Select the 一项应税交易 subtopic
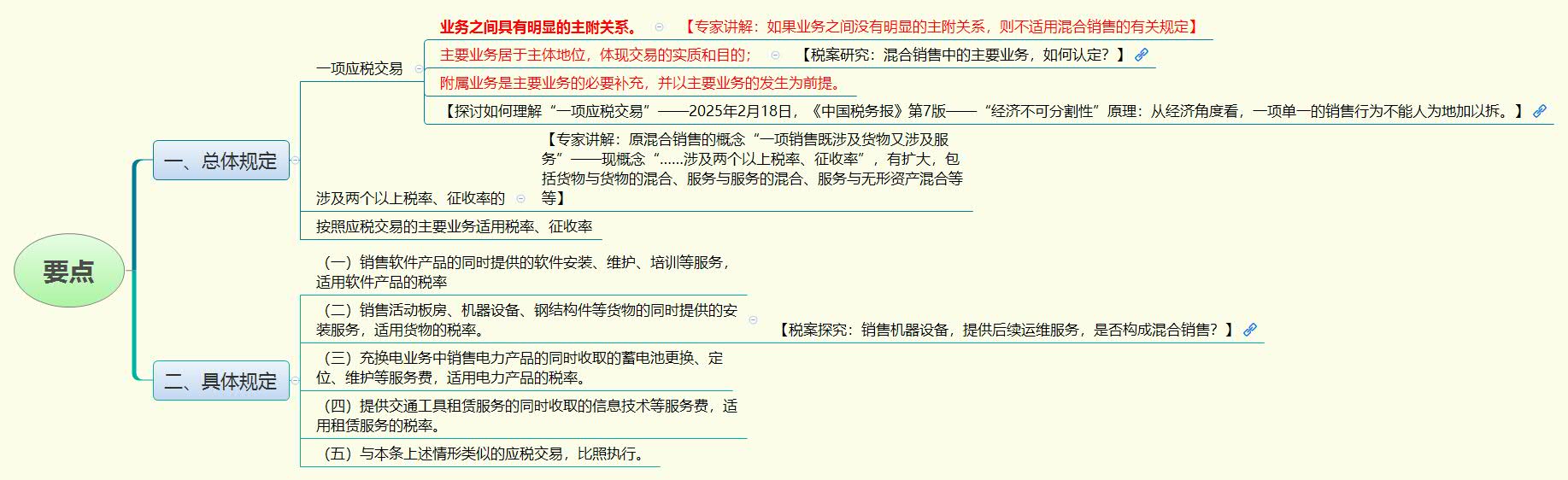This screenshot has height=480, width=1568. (359, 68)
